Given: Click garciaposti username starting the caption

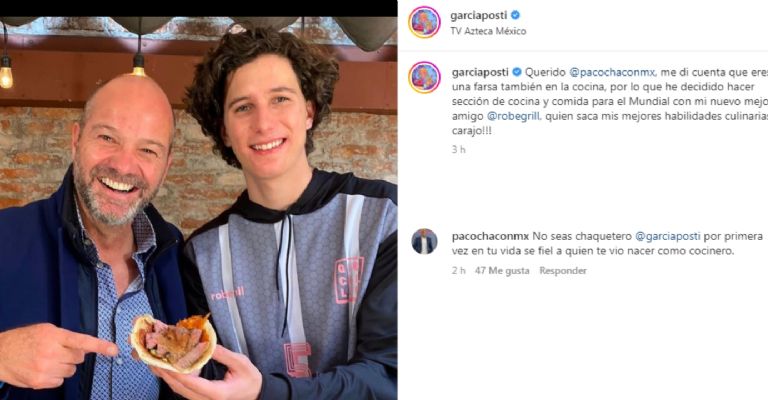Looking at the screenshot, I should point(480,72).
